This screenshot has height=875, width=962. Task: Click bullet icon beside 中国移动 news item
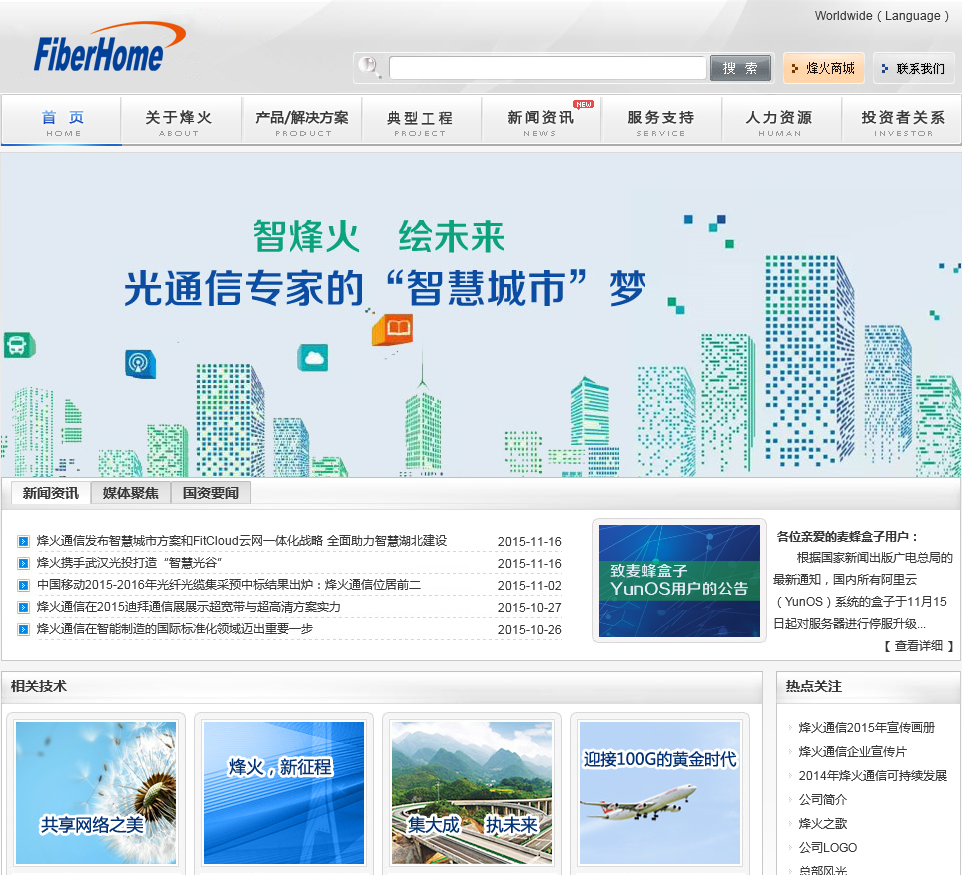[23, 585]
